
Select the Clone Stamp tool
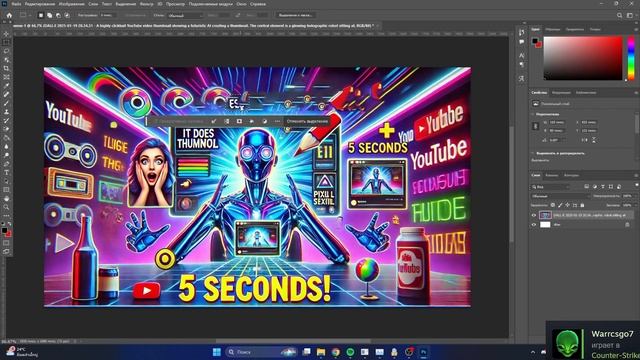click(x=6, y=111)
